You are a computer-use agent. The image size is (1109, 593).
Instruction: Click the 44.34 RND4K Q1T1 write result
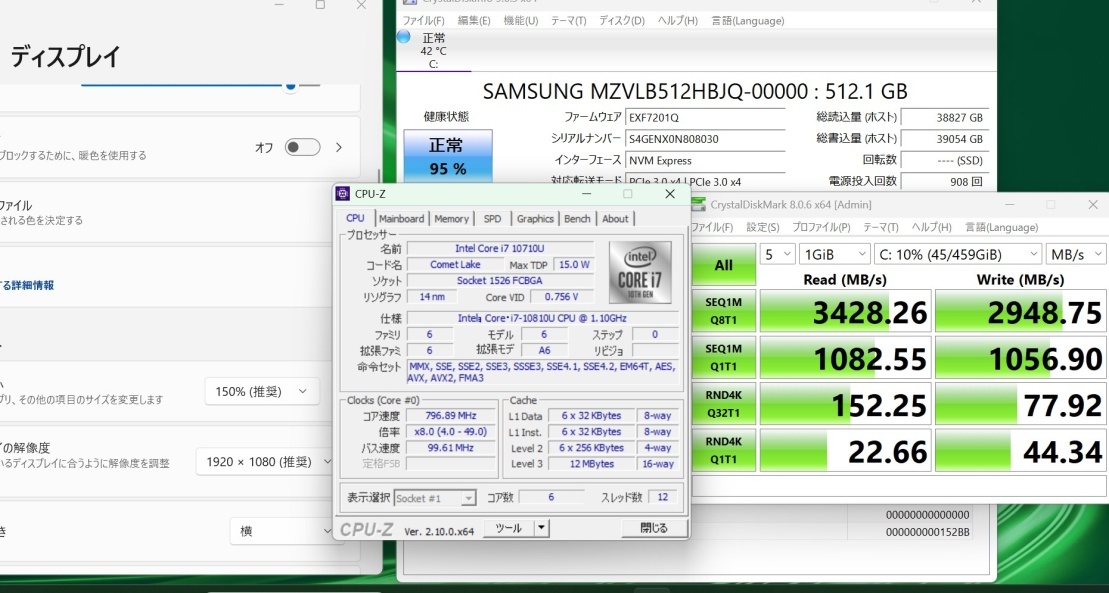[x=1020, y=451]
